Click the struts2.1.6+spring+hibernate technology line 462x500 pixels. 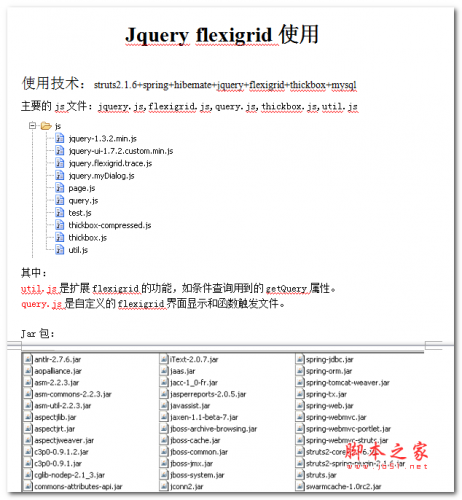[225, 85]
